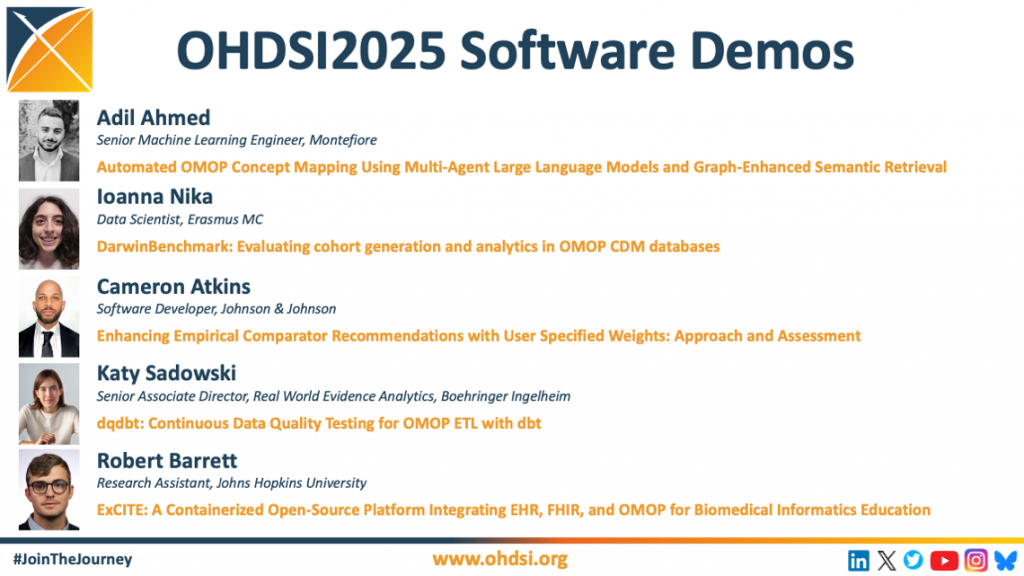The height and width of the screenshot is (576, 1024).
Task: Click the YouTube icon
Action: tap(944, 560)
